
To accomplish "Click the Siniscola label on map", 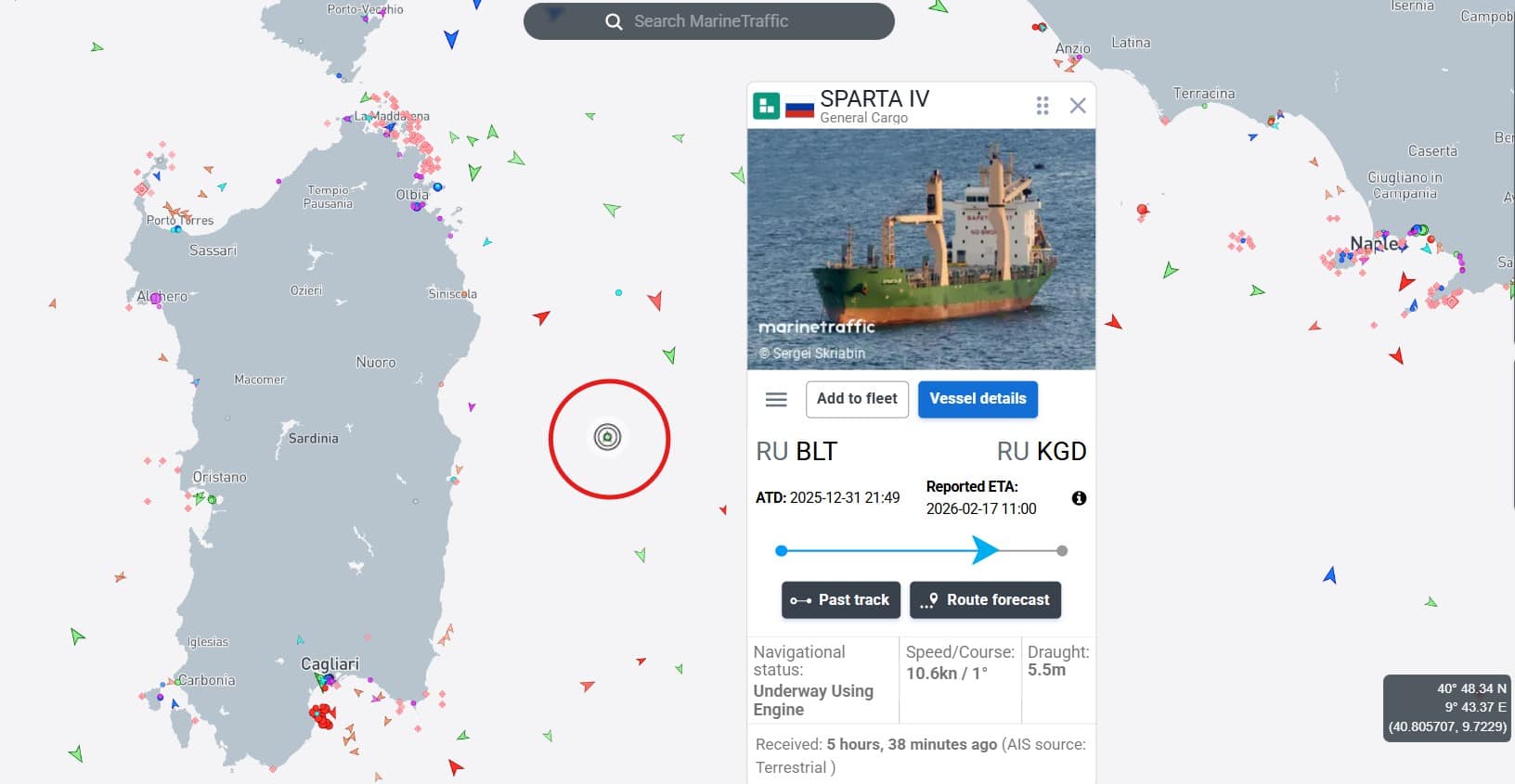I will (x=452, y=294).
